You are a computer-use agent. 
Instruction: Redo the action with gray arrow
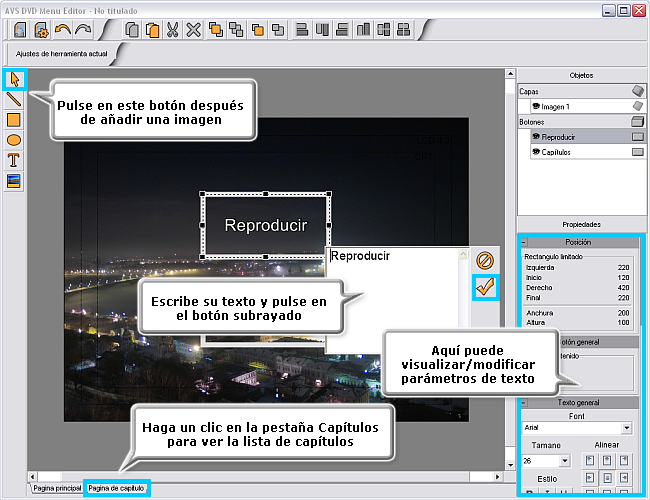(83, 29)
